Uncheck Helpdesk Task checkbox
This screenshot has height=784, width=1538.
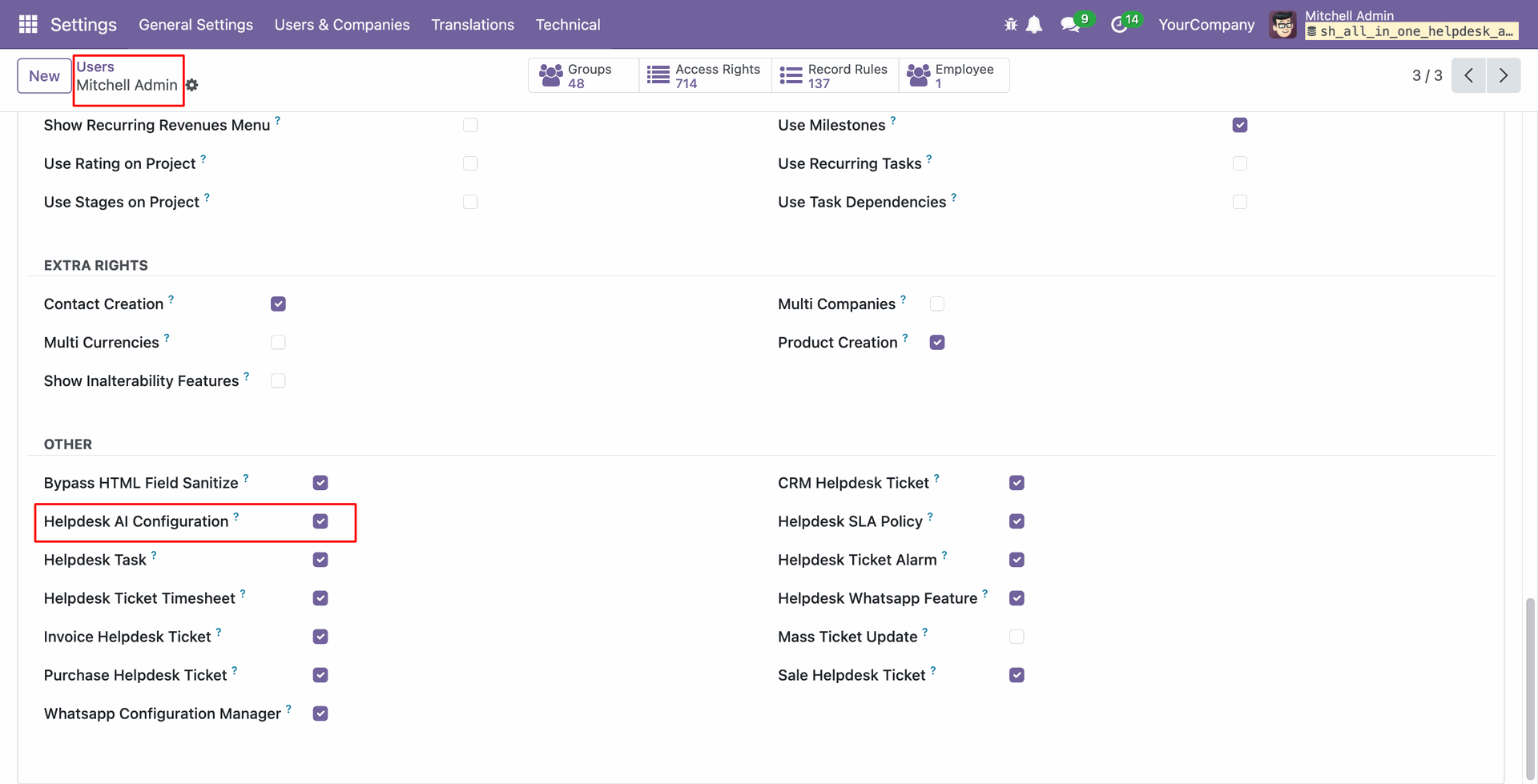click(x=320, y=560)
